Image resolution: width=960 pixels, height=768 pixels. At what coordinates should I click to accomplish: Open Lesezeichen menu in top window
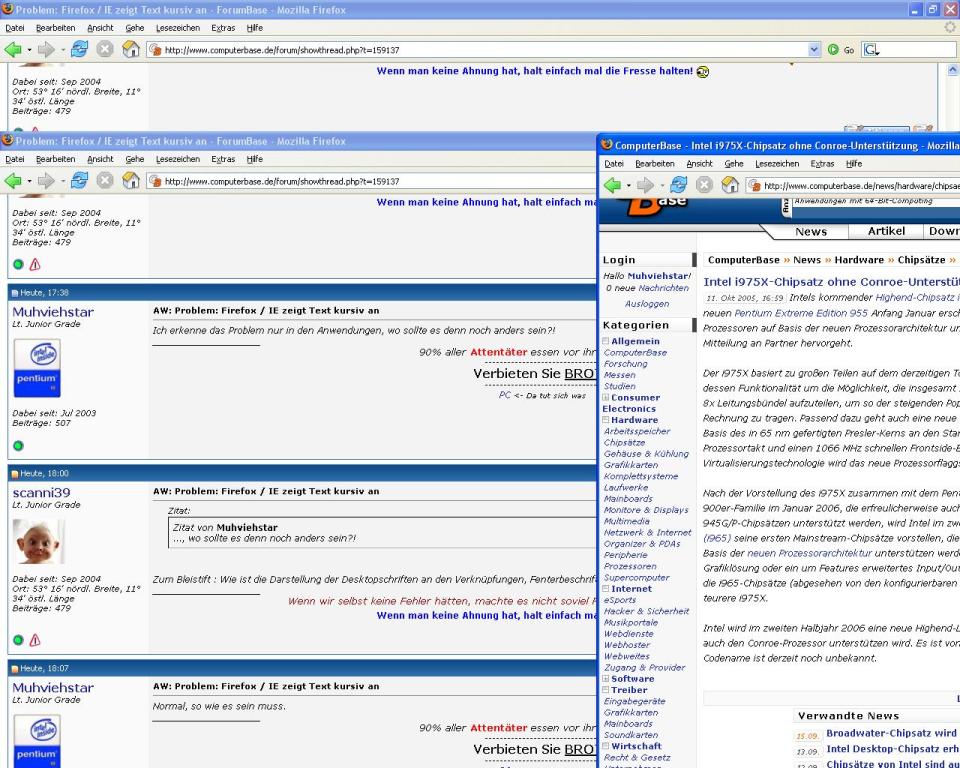178,28
